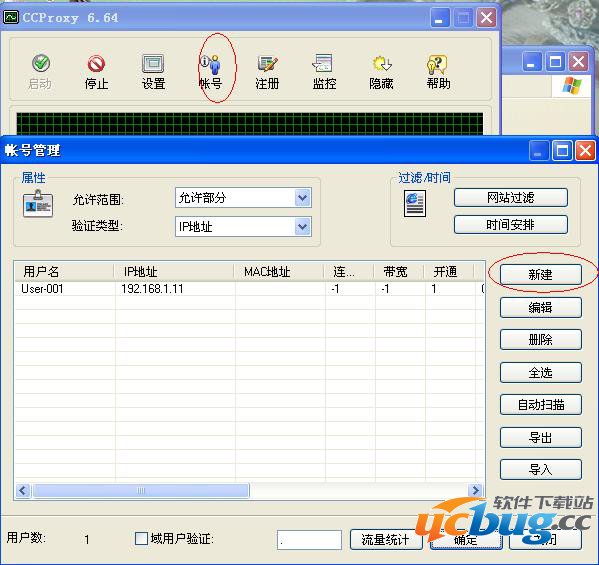Click the 启动 start icon in CCProxy

40,72
